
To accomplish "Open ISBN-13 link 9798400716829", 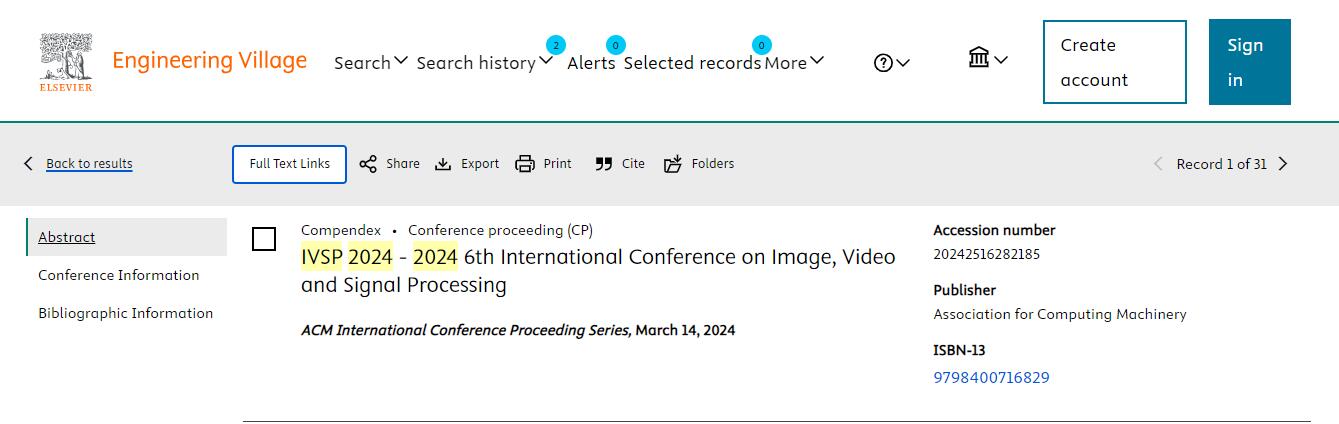I will pos(991,377).
